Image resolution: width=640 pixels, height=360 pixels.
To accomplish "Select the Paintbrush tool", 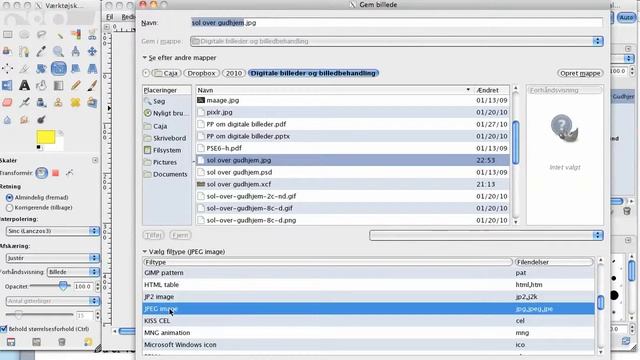I will point(92,86).
